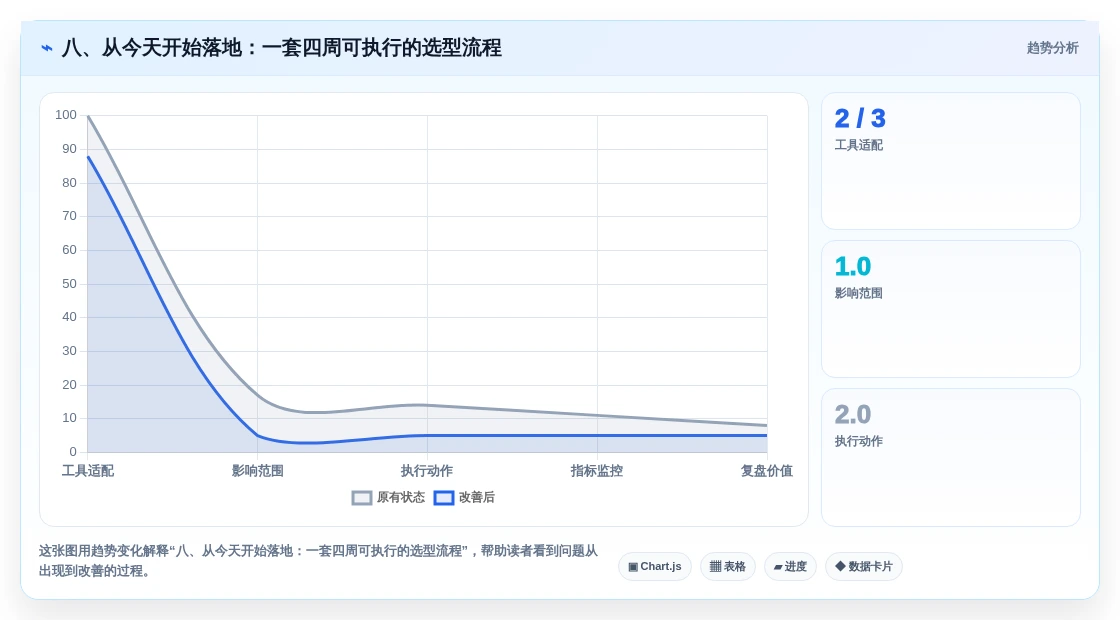The width and height of the screenshot is (1120, 620).
Task: Select the 进度 tag
Action: (x=790, y=566)
